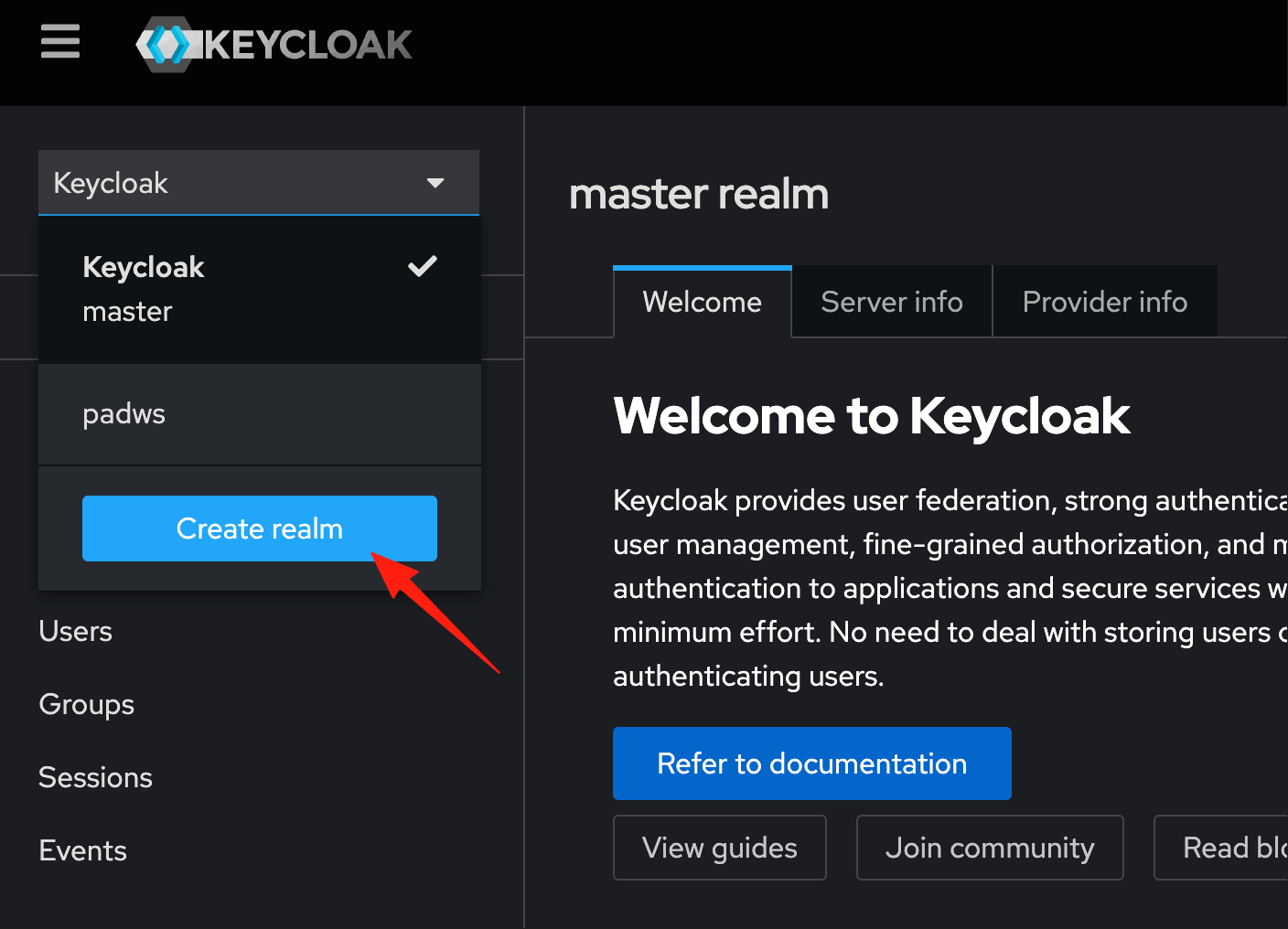
Task: Click Refer to documentation button
Action: point(812,763)
